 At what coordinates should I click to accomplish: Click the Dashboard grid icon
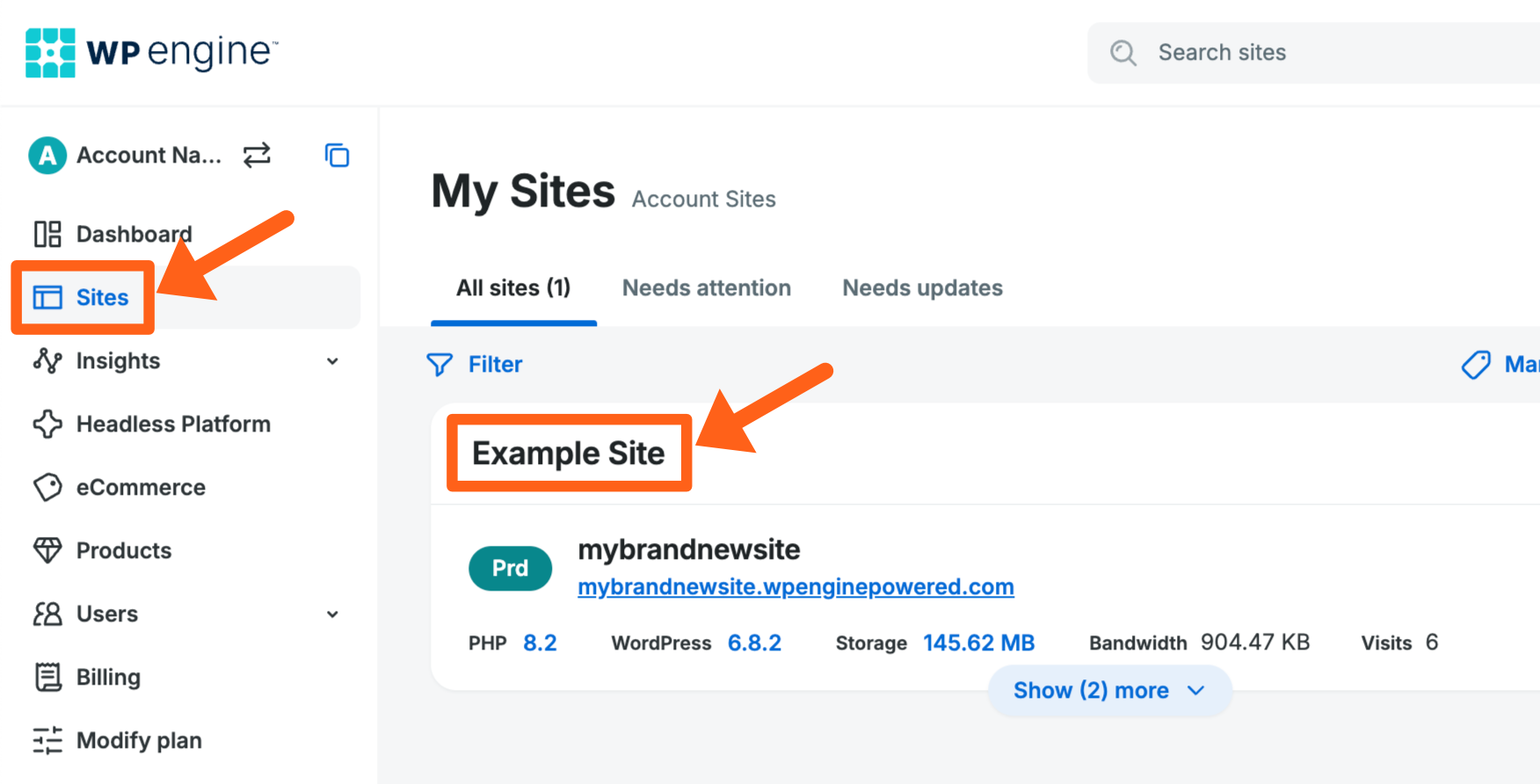pyautogui.click(x=47, y=235)
